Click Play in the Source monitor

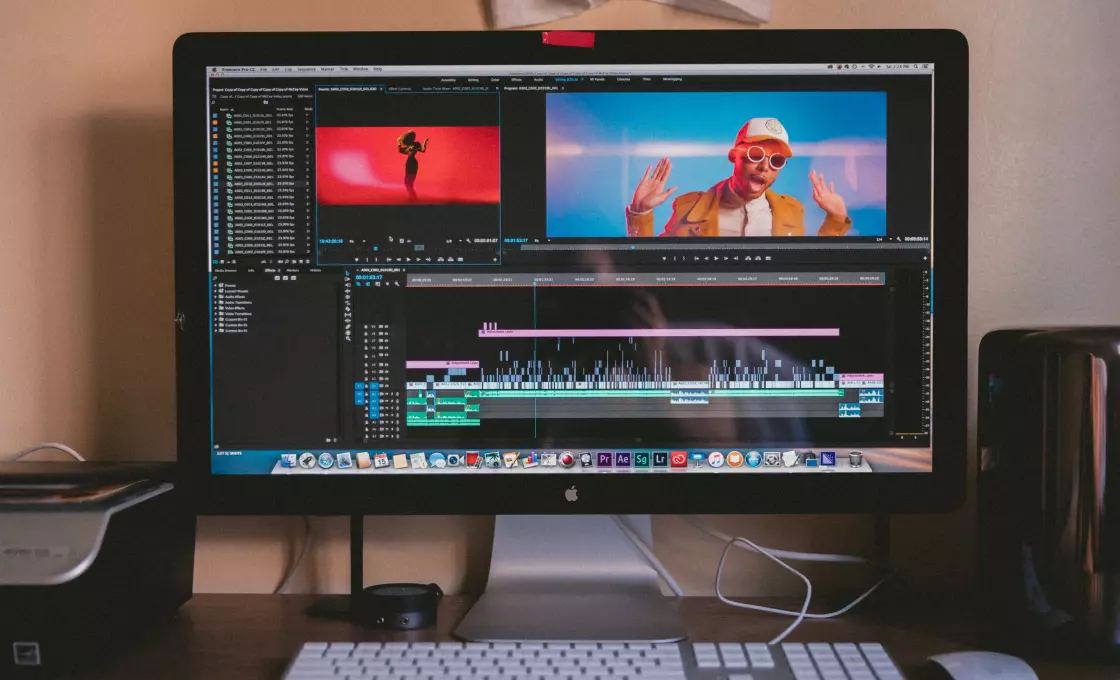tap(409, 259)
